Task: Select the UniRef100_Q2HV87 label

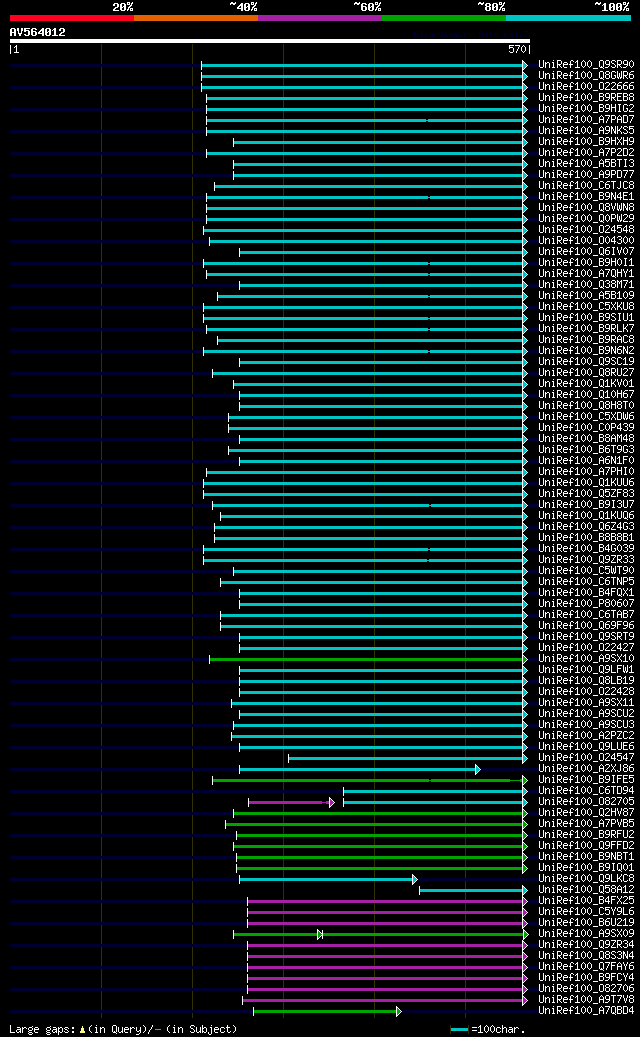Action: click(586, 812)
